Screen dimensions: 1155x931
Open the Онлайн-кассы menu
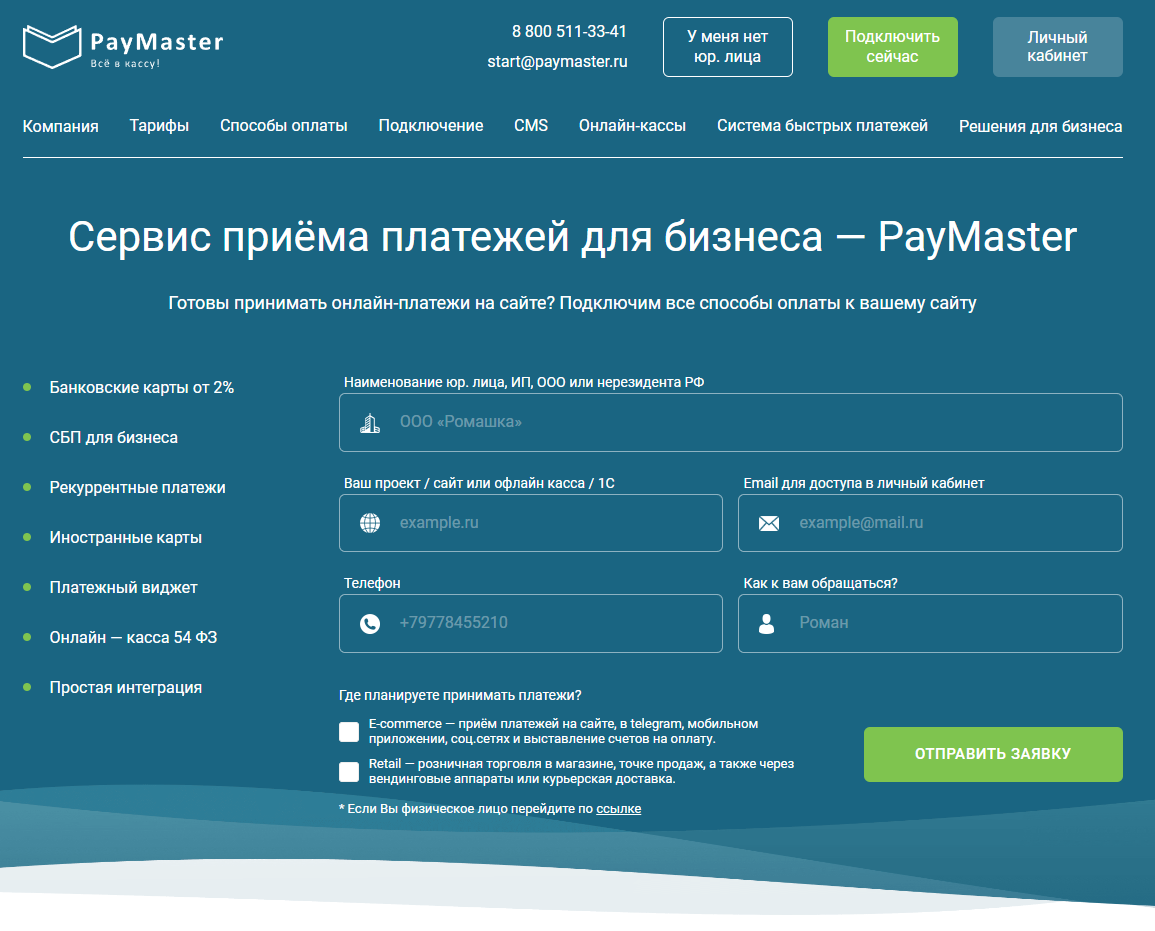coord(633,126)
